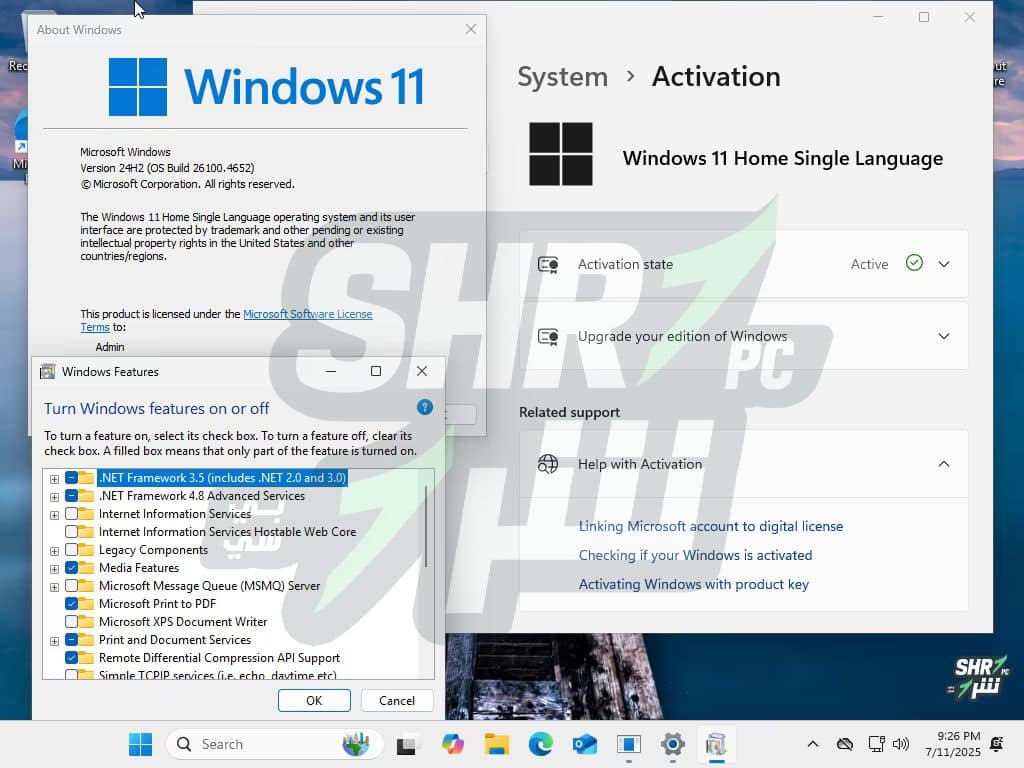Toggle the .NET Framework 3.5 checkbox
1024x768 pixels.
71,477
